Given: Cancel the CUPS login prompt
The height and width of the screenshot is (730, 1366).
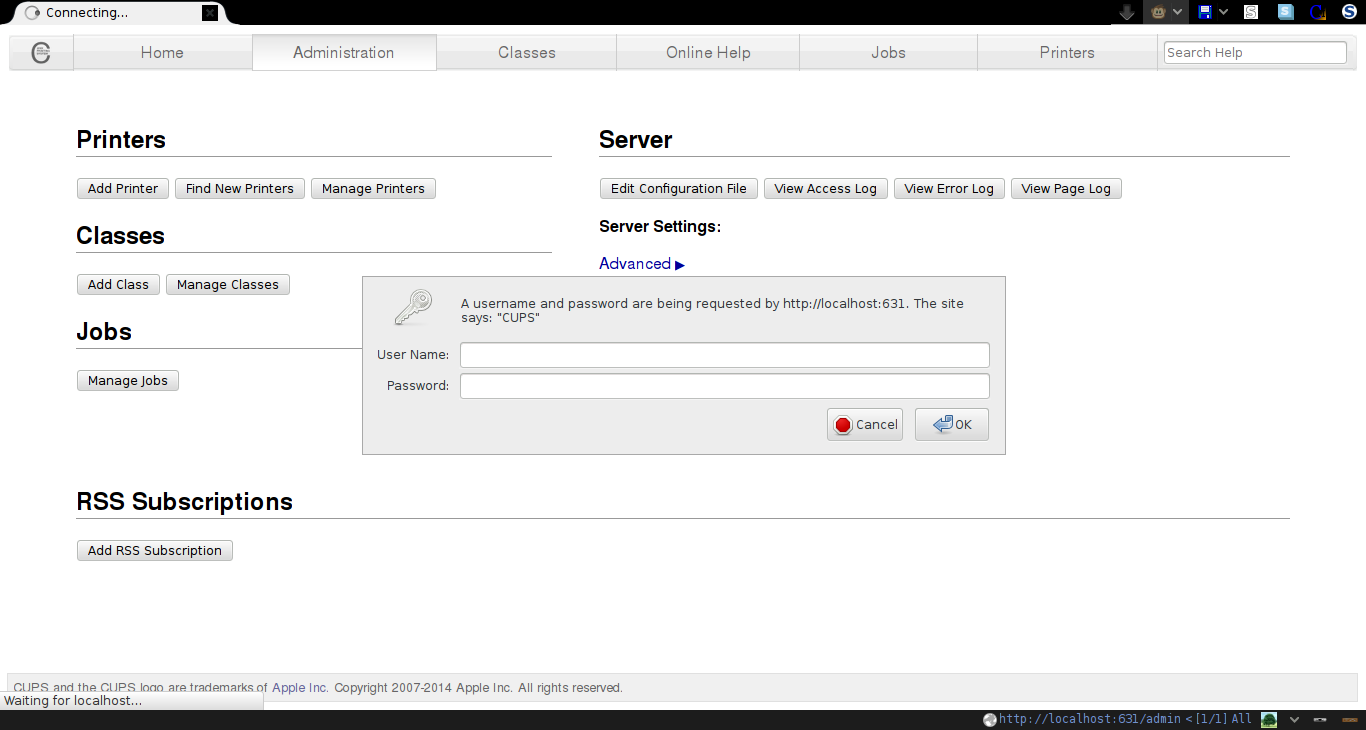Looking at the screenshot, I should point(865,424).
